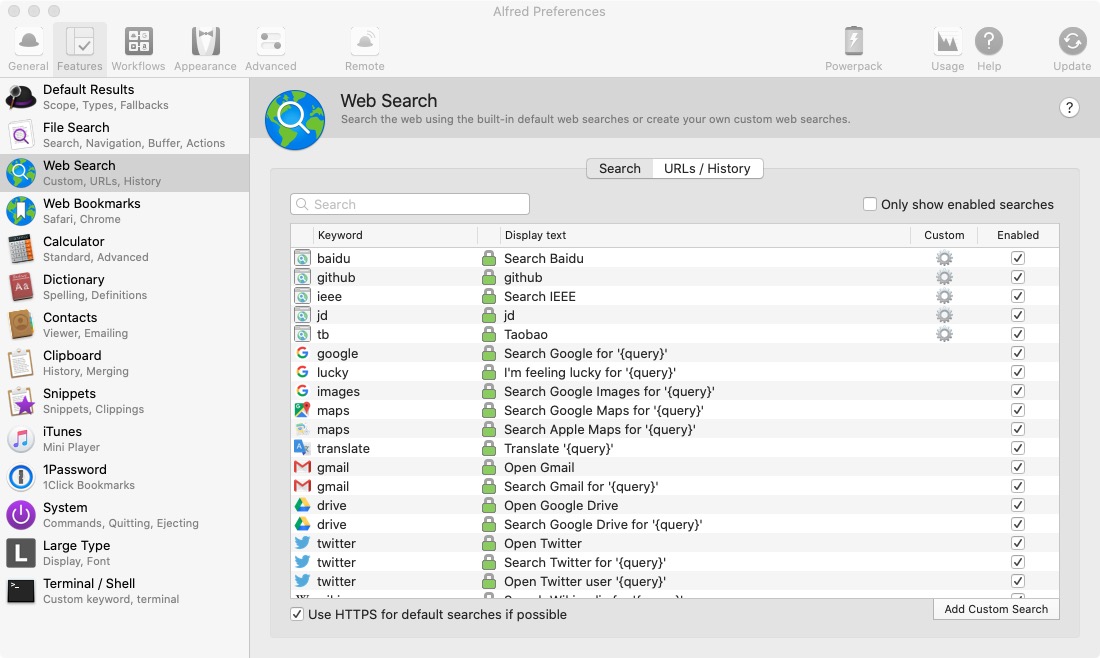Disable the Open Google Drive checkbox
Viewport: 1100px width, 658px height.
1018,504
